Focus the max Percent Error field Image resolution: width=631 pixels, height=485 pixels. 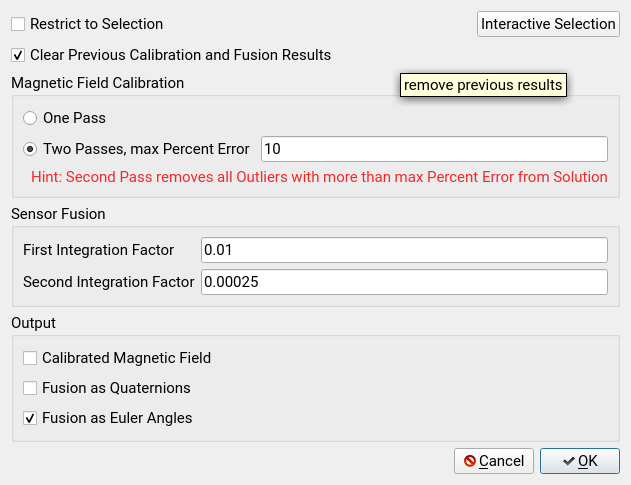coord(434,149)
